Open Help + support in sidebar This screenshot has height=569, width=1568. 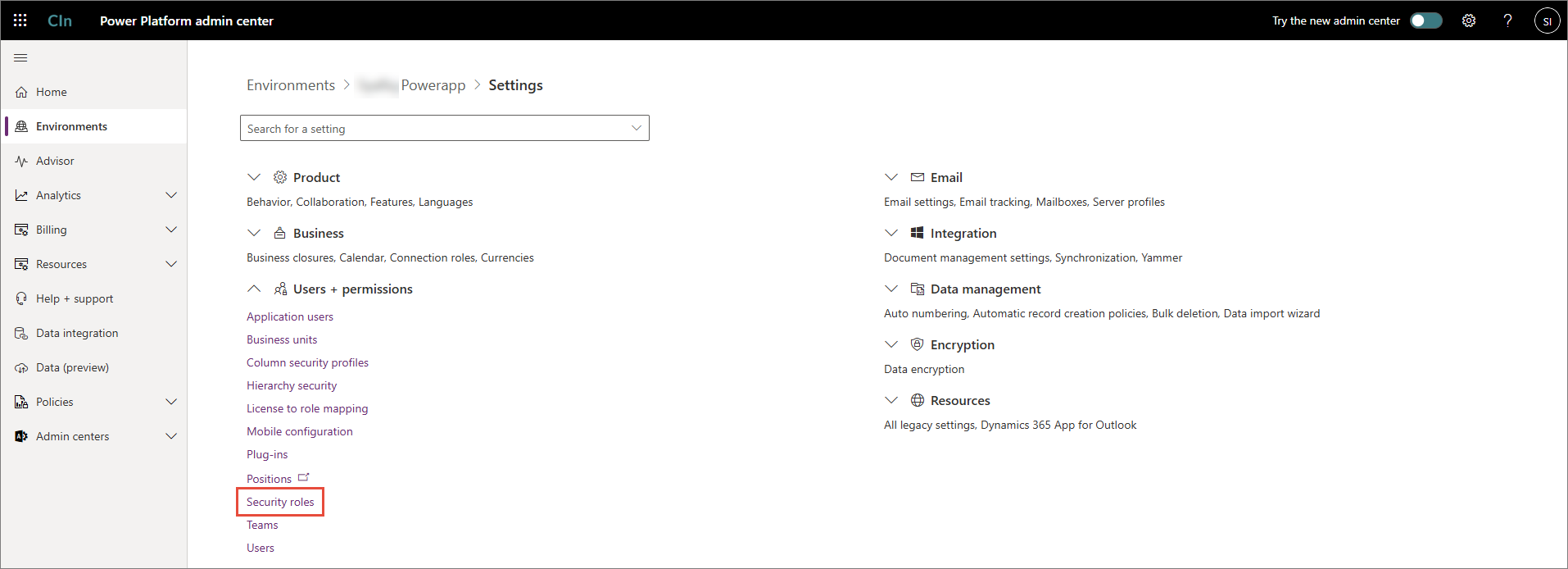[75, 298]
